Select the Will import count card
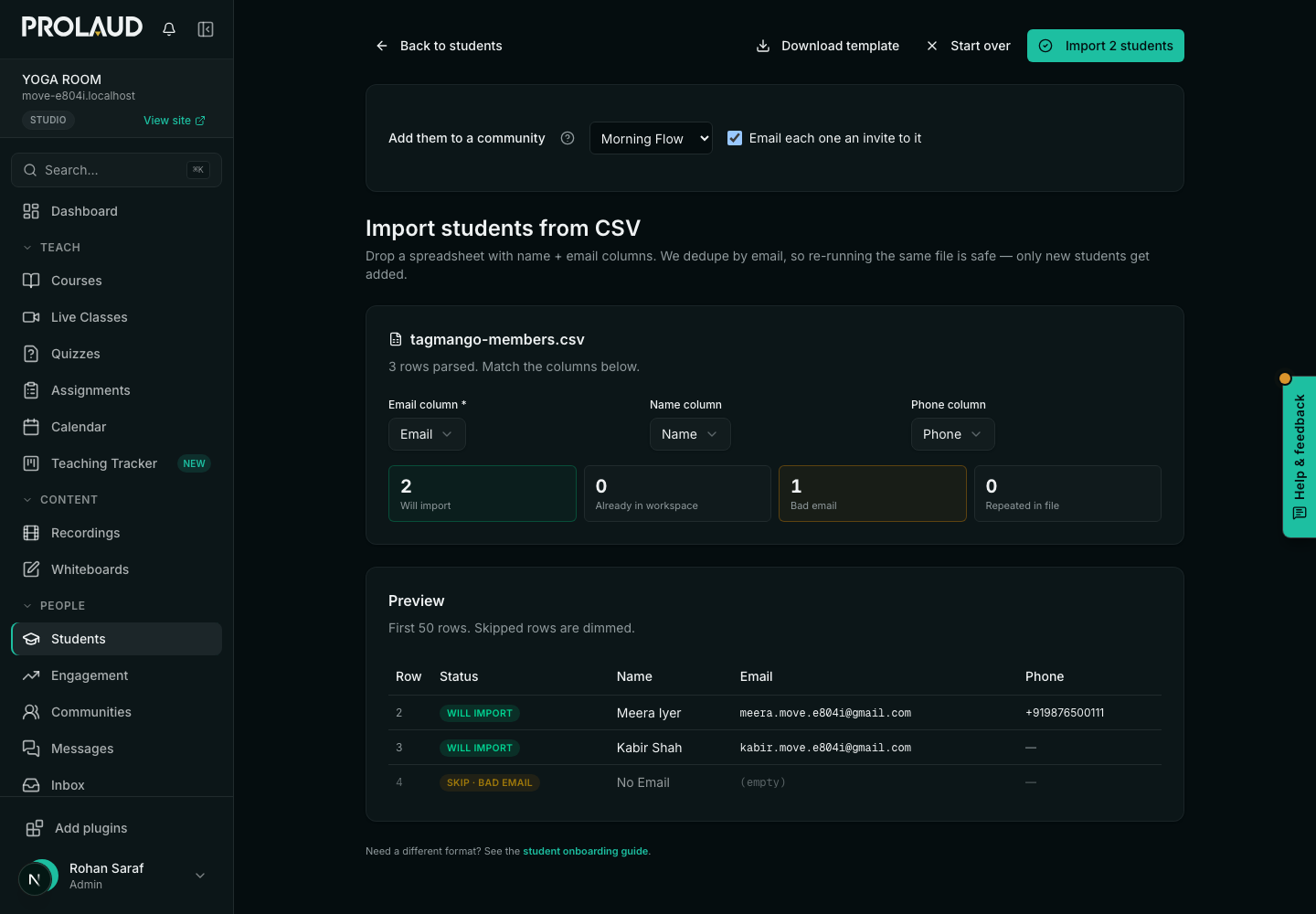1316x914 pixels. point(483,494)
